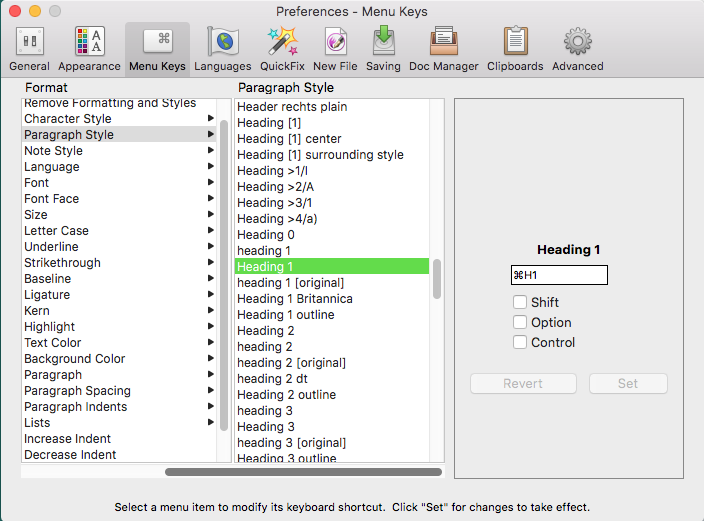Open the General preferences pane
Viewport: 704px width, 521px height.
pos(29,48)
